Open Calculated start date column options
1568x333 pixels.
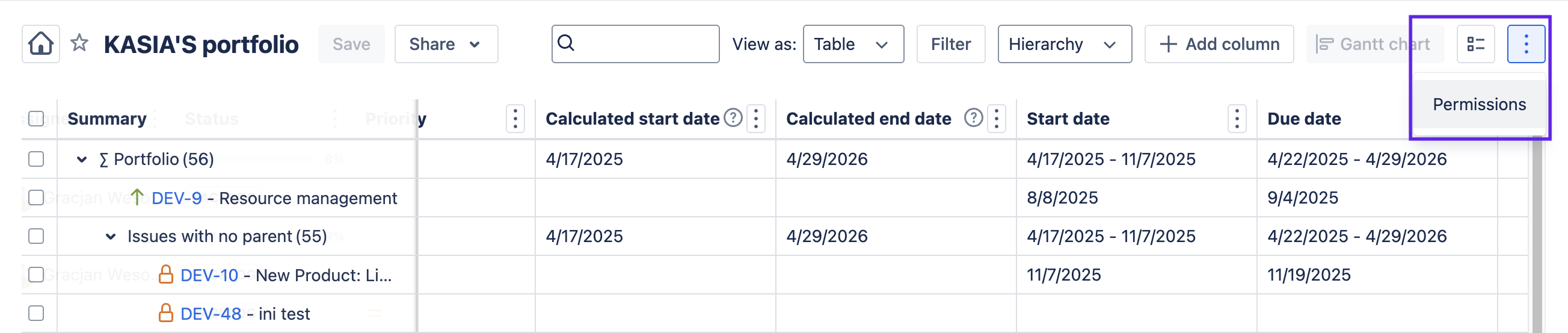pyautogui.click(x=755, y=118)
